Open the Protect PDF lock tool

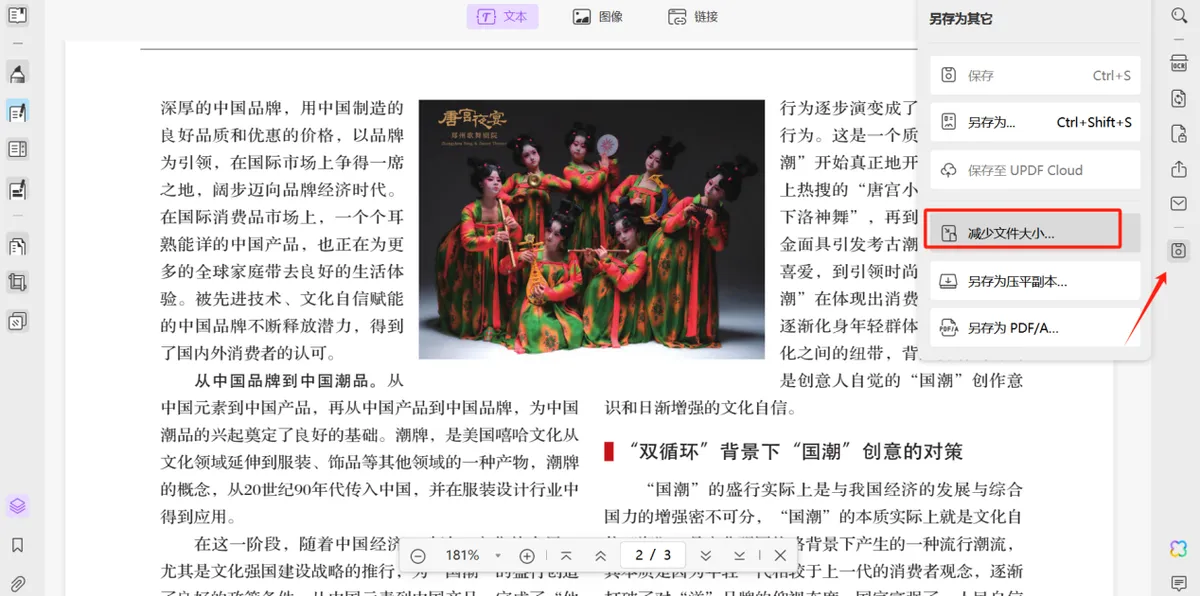pyautogui.click(x=1178, y=134)
